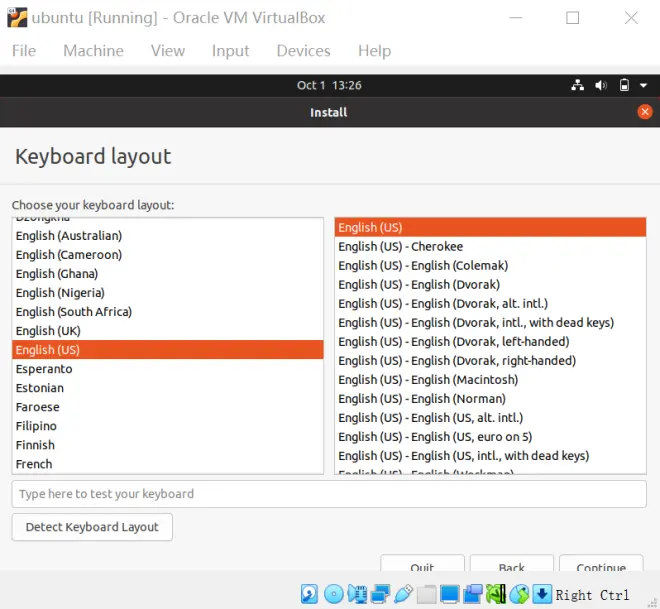
Task: Click 'Right Ctrl' host key label
Action: point(592,595)
